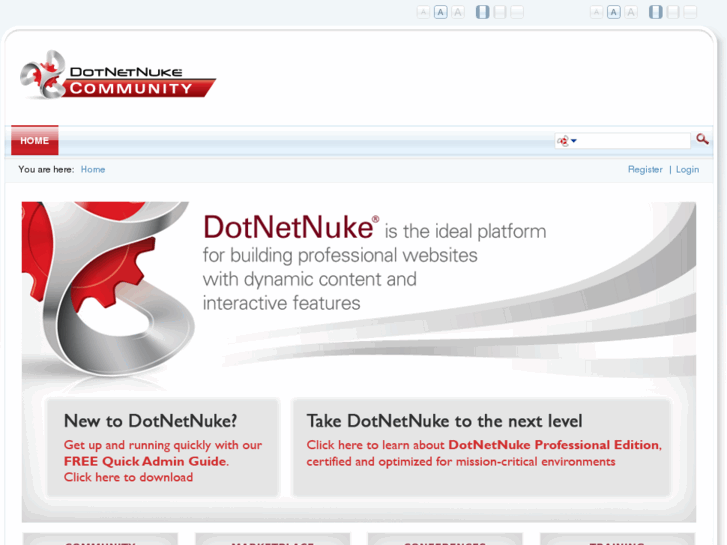Click the gear logo in the banner image

108,289
